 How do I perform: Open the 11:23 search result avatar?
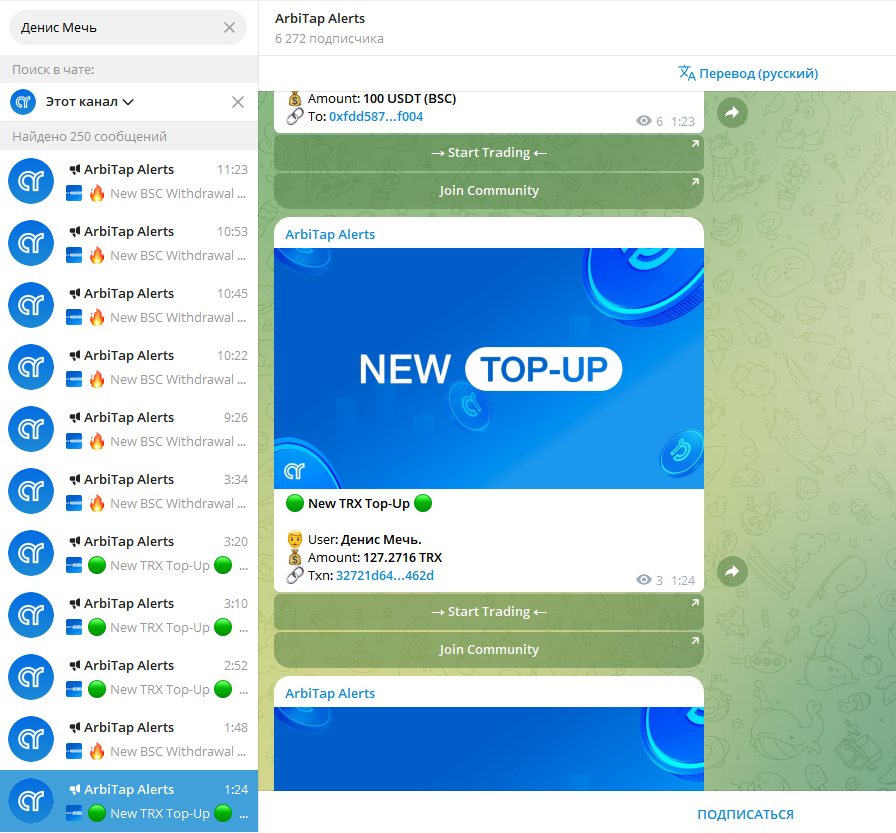coord(31,181)
